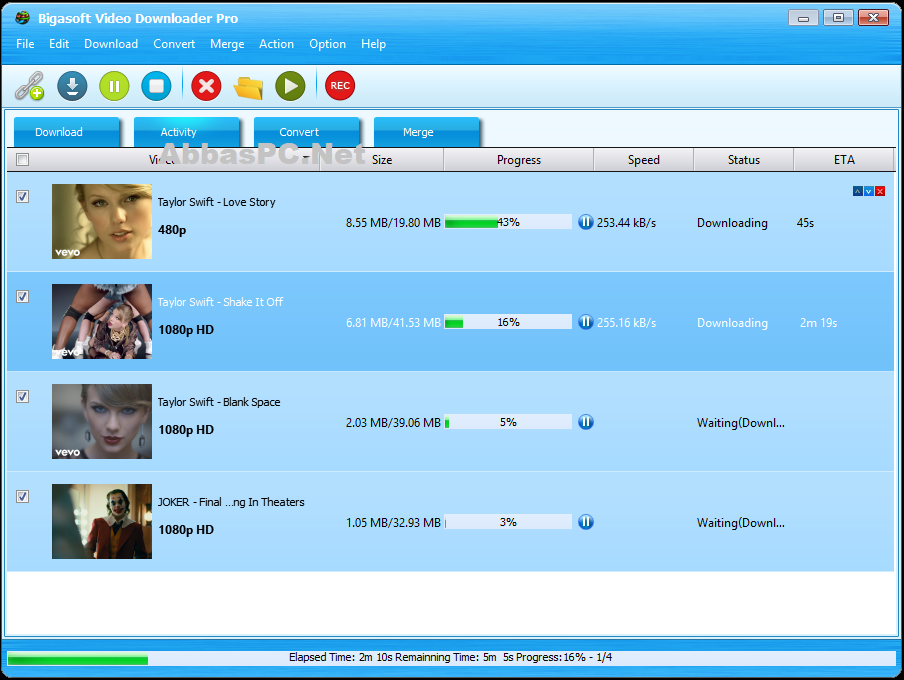
Task: Click '1.05 MB/32.93 MB' size value
Action: point(393,523)
